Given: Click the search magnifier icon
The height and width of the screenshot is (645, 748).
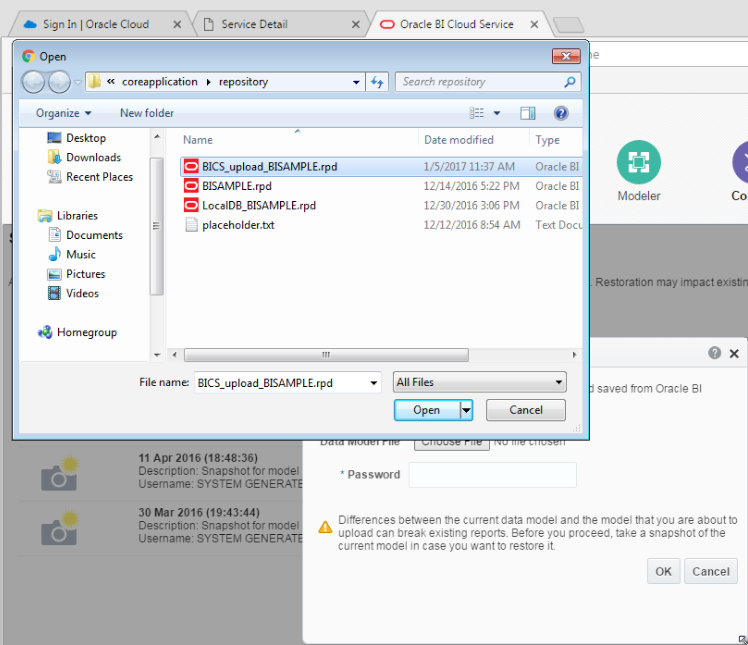Looking at the screenshot, I should [x=570, y=82].
